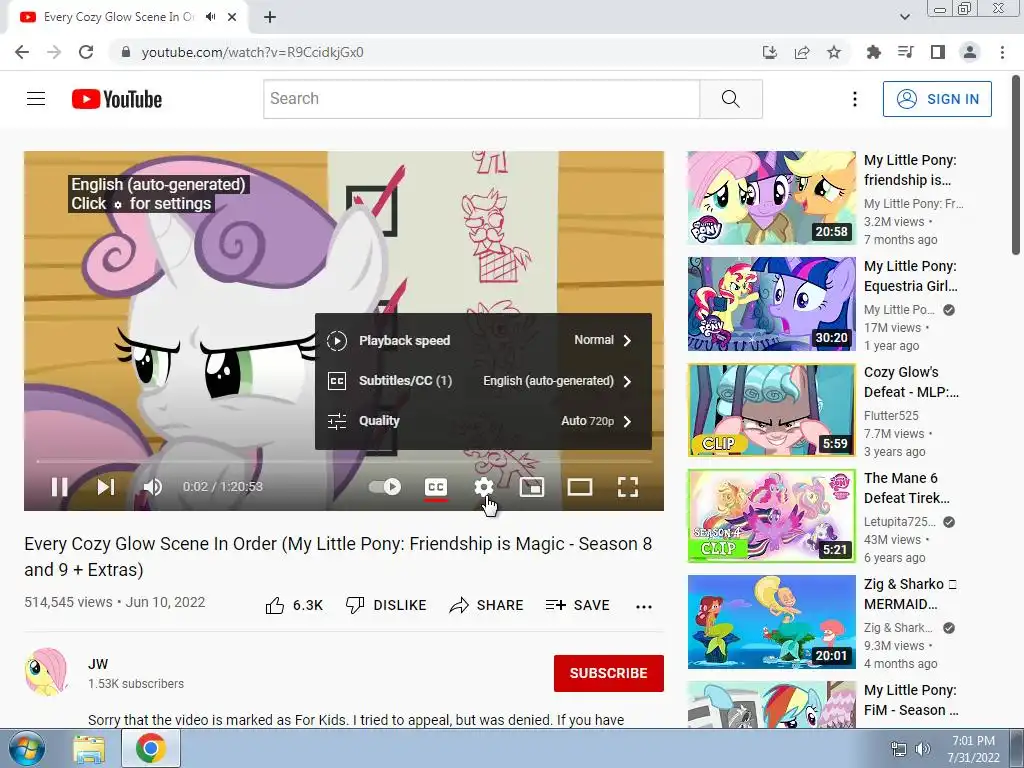
Task: Bookmark this page star icon
Action: coord(834,52)
